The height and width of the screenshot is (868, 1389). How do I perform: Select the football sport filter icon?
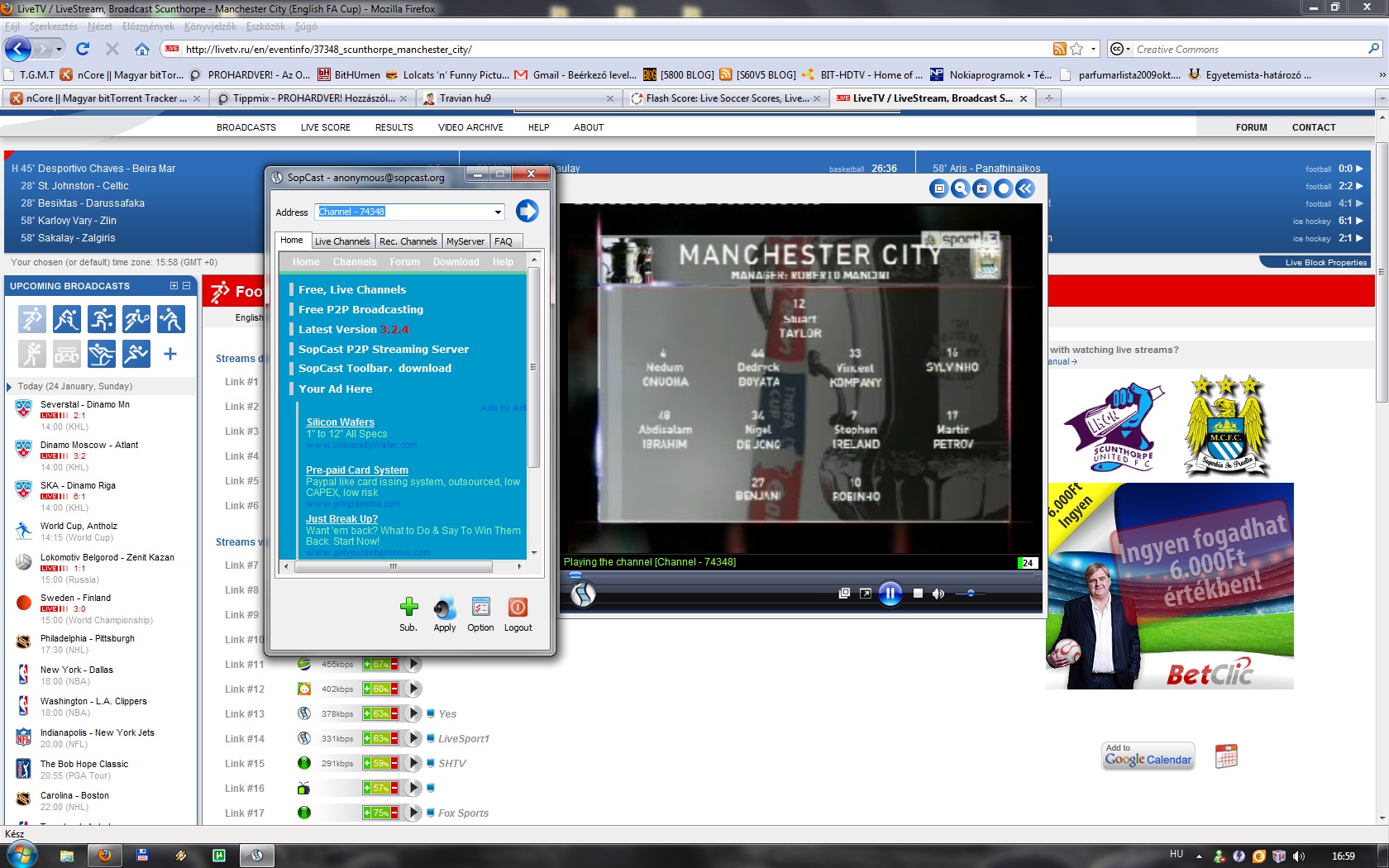[x=32, y=319]
